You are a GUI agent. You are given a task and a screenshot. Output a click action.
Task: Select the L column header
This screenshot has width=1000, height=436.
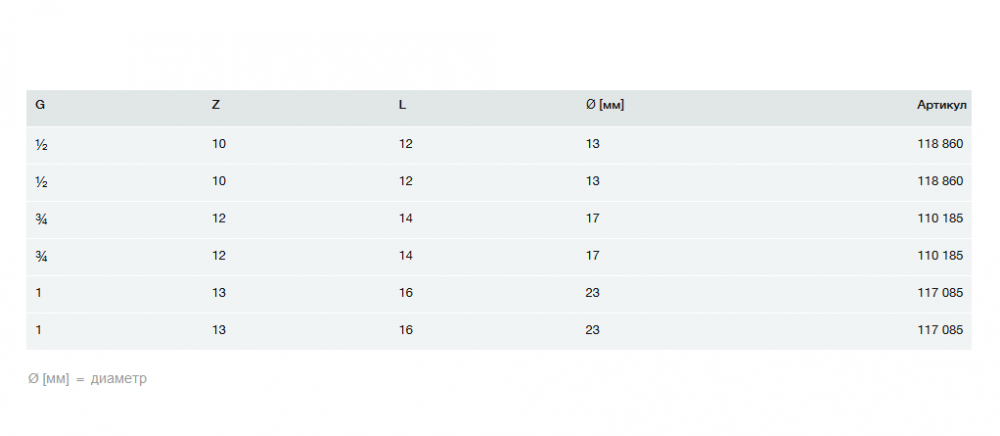402,105
